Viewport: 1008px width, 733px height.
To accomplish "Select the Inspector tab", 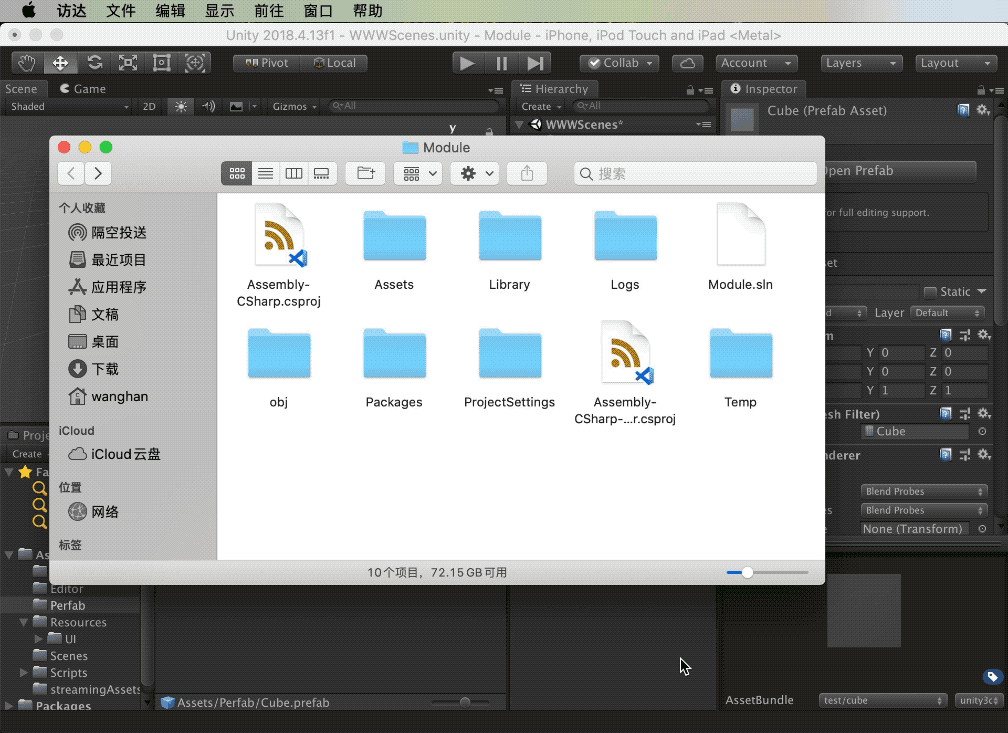I will [x=764, y=89].
